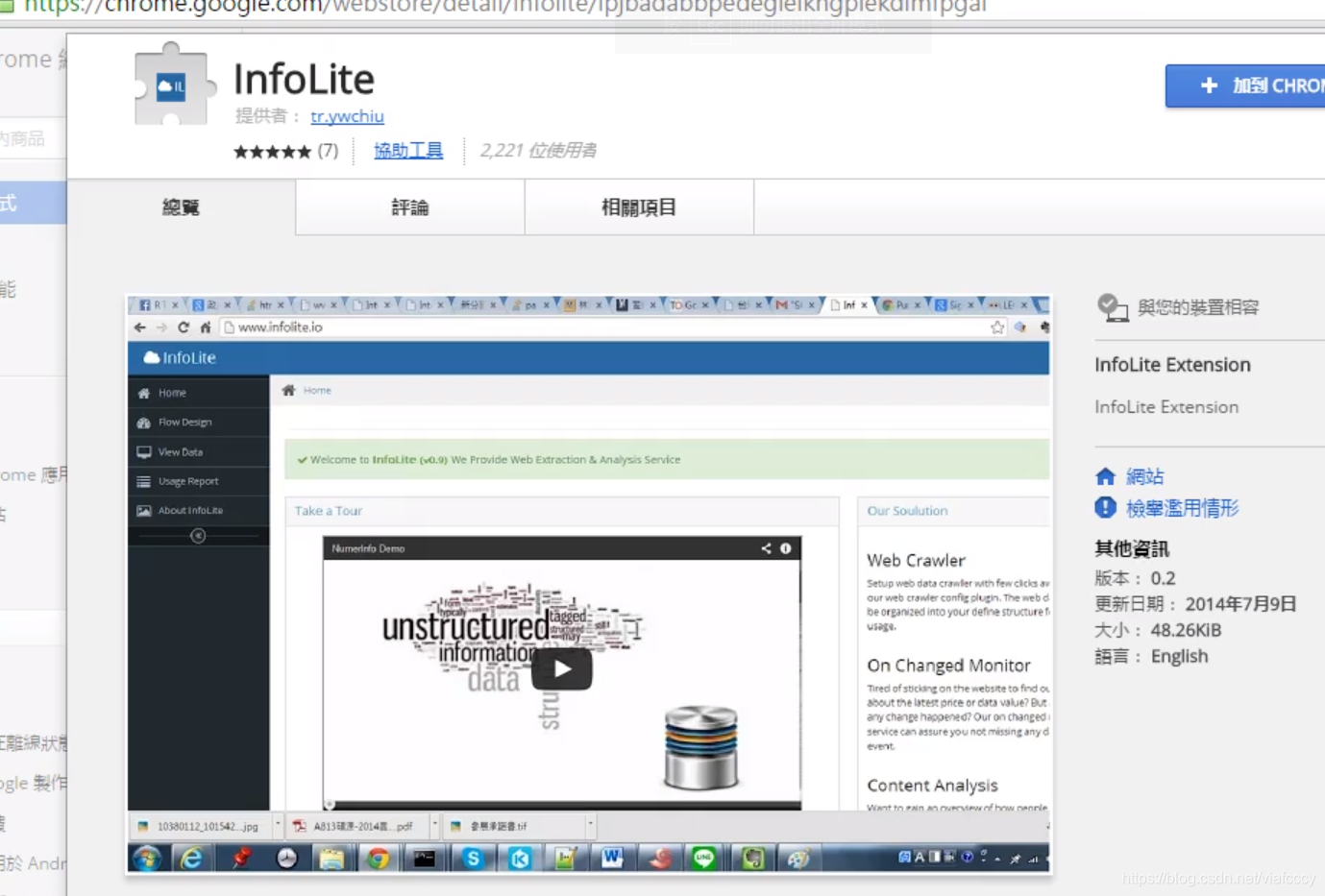Open the 協助工具 category link
This screenshot has width=1325, height=896.
coord(408,151)
